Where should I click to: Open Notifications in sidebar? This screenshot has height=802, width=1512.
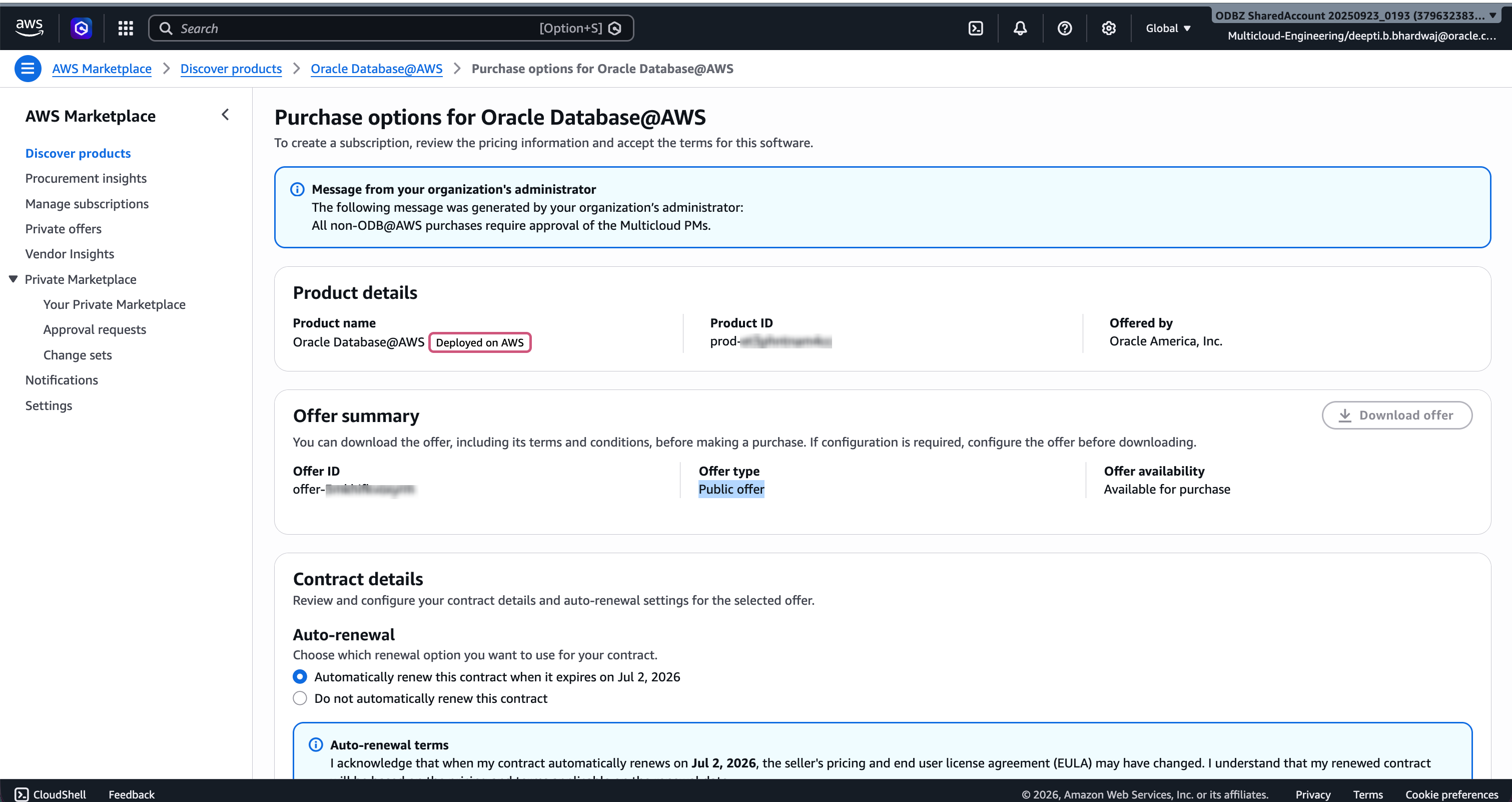coord(62,380)
